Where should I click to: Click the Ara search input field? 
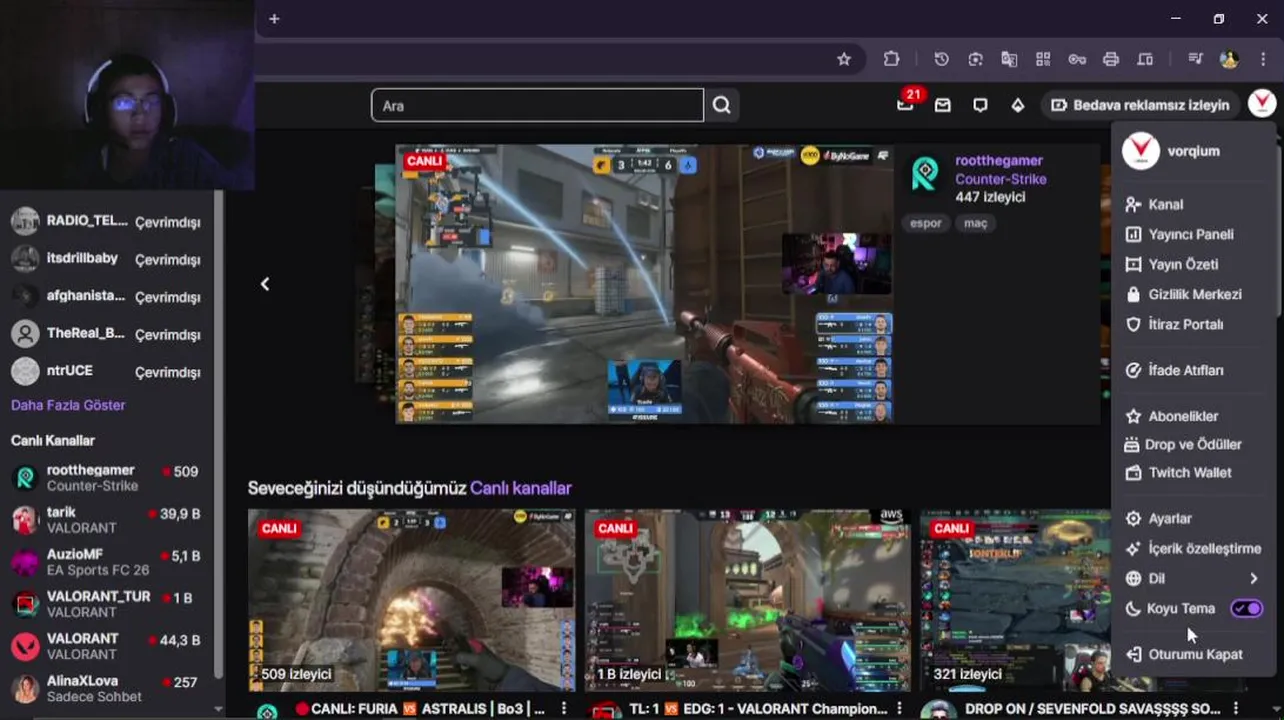538,105
